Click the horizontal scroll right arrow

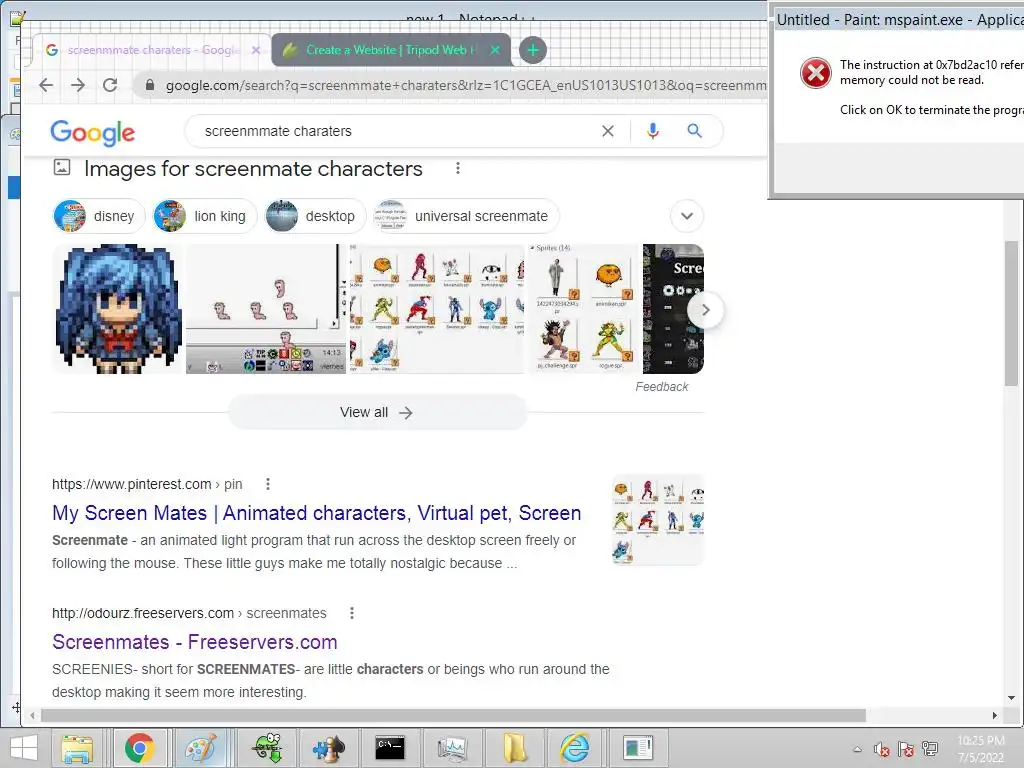tap(995, 716)
